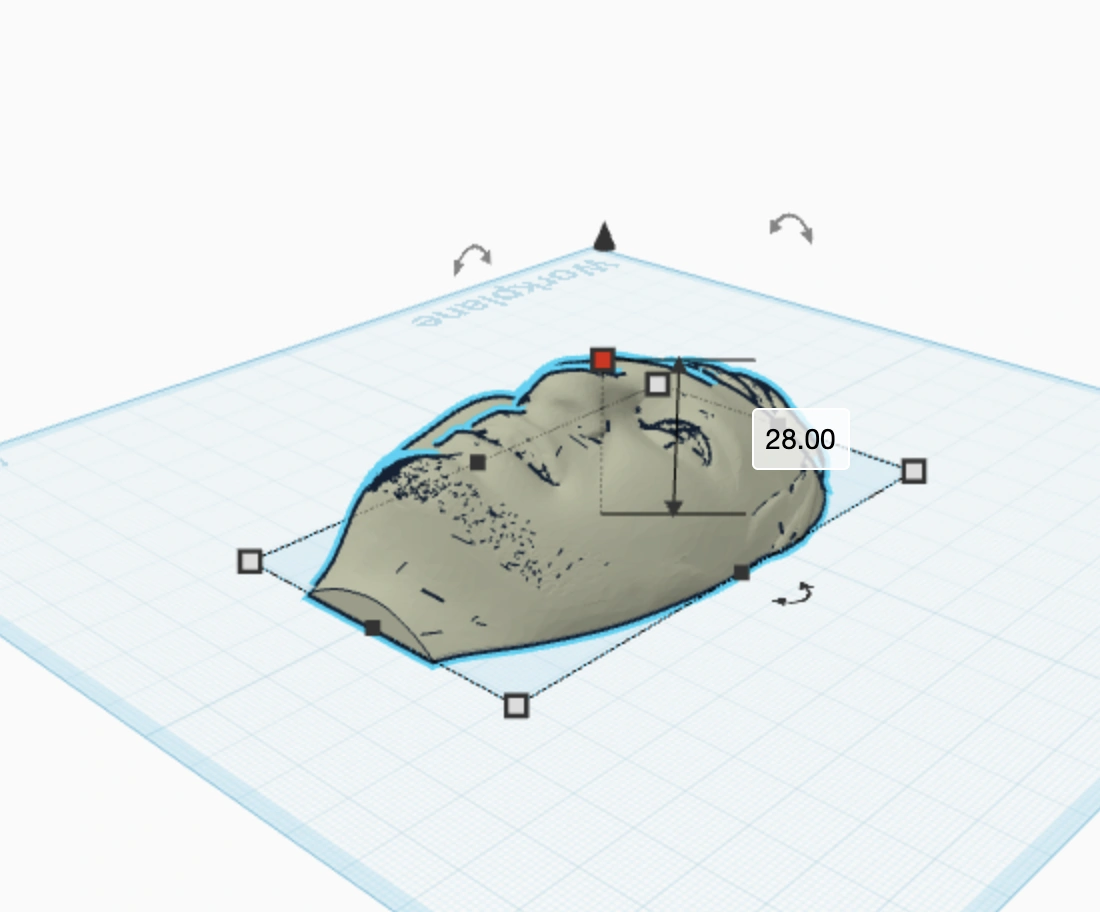Click the curved rotation arrow upper left
Screen dimensions: 1100x912
472,259
